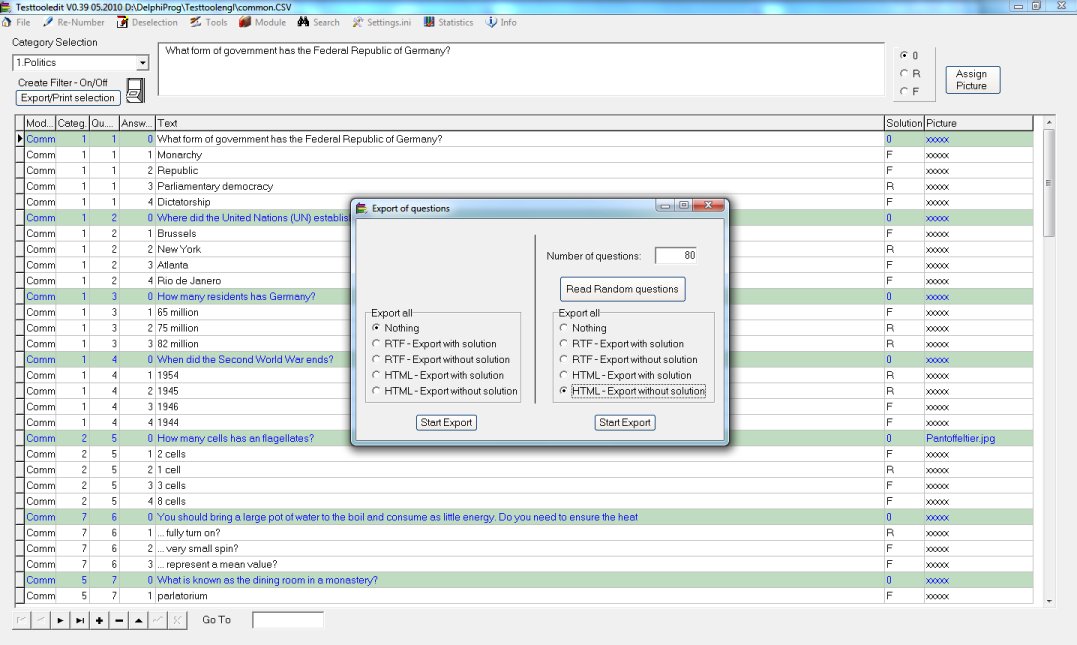Go to first record navigator button

coord(21,620)
